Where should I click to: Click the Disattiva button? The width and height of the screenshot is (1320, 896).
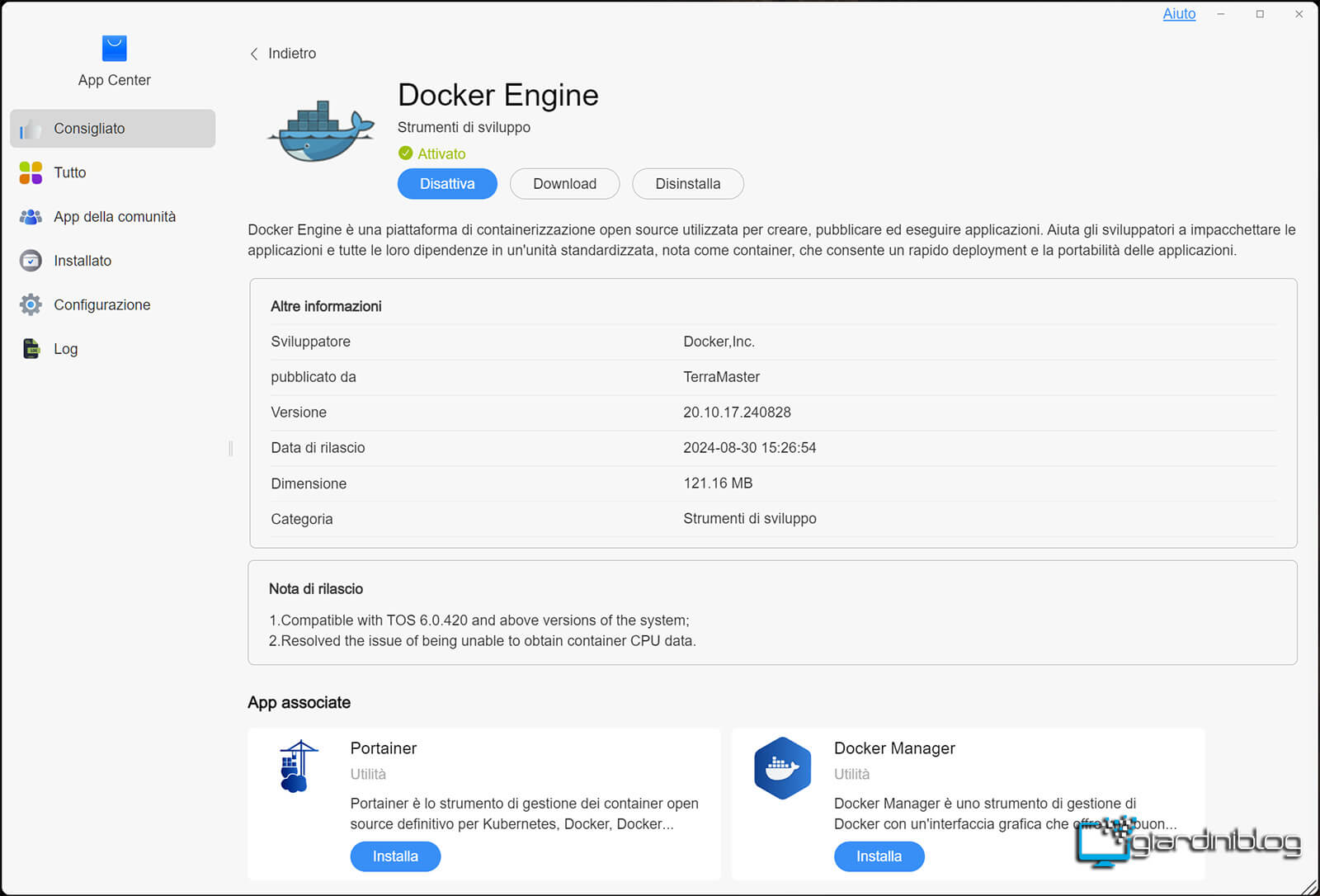447,184
